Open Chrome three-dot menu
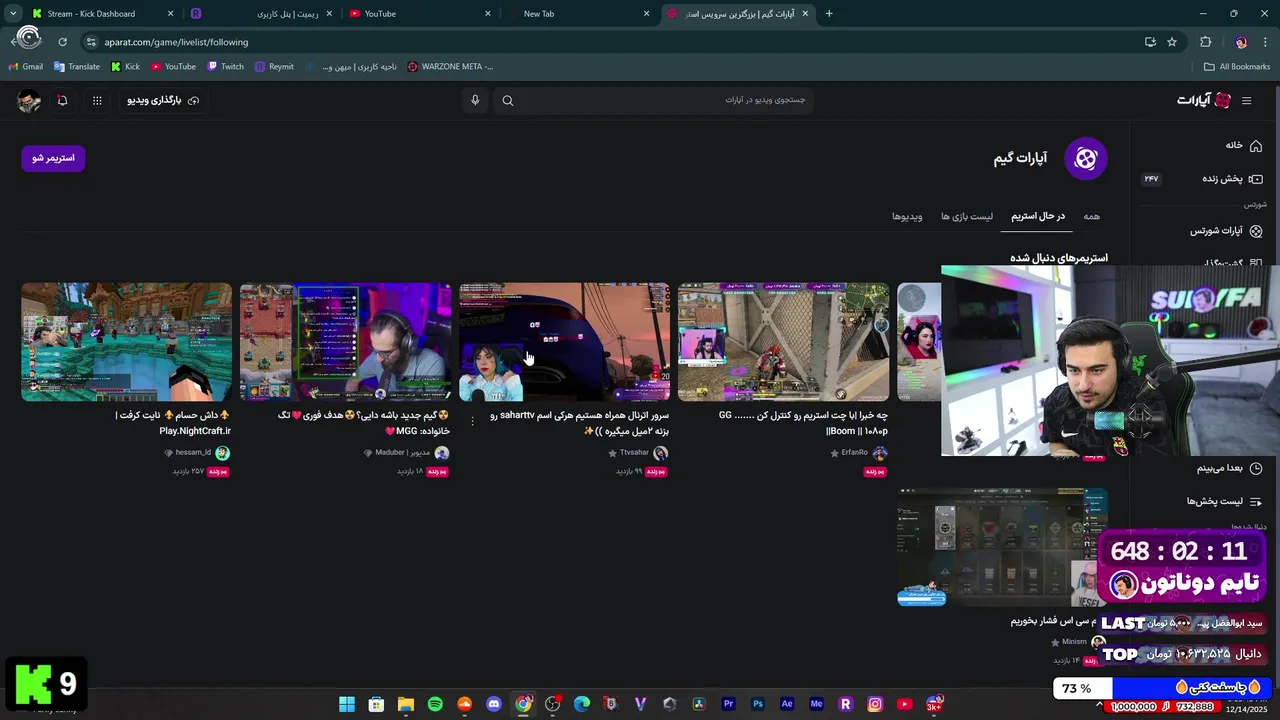1280x720 pixels. coord(1266,42)
